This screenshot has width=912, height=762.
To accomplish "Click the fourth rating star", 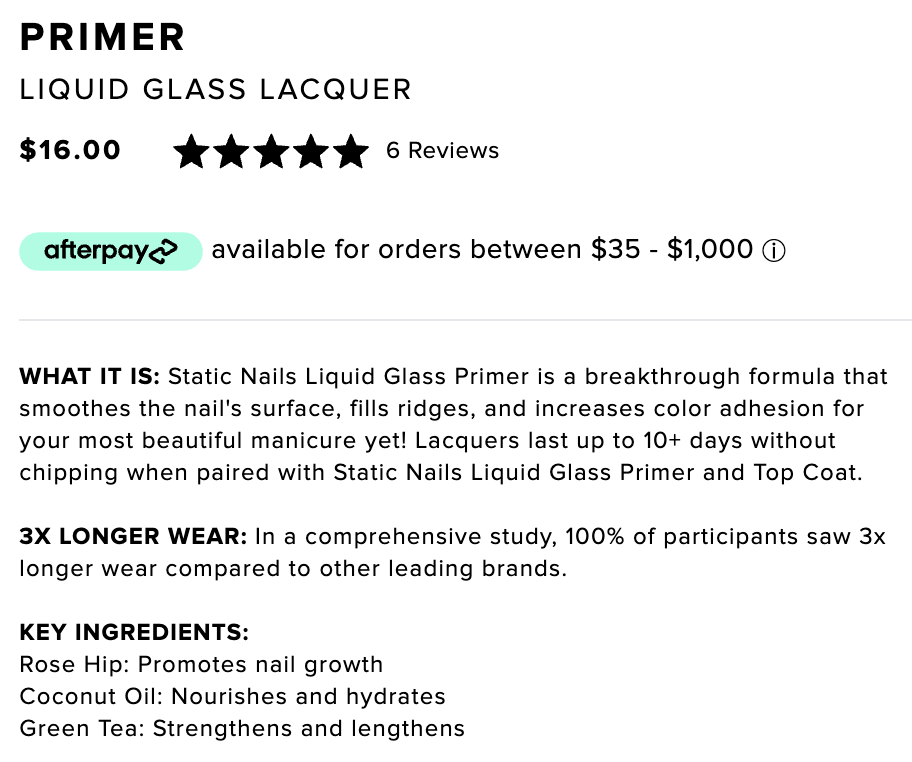I will pos(311,151).
